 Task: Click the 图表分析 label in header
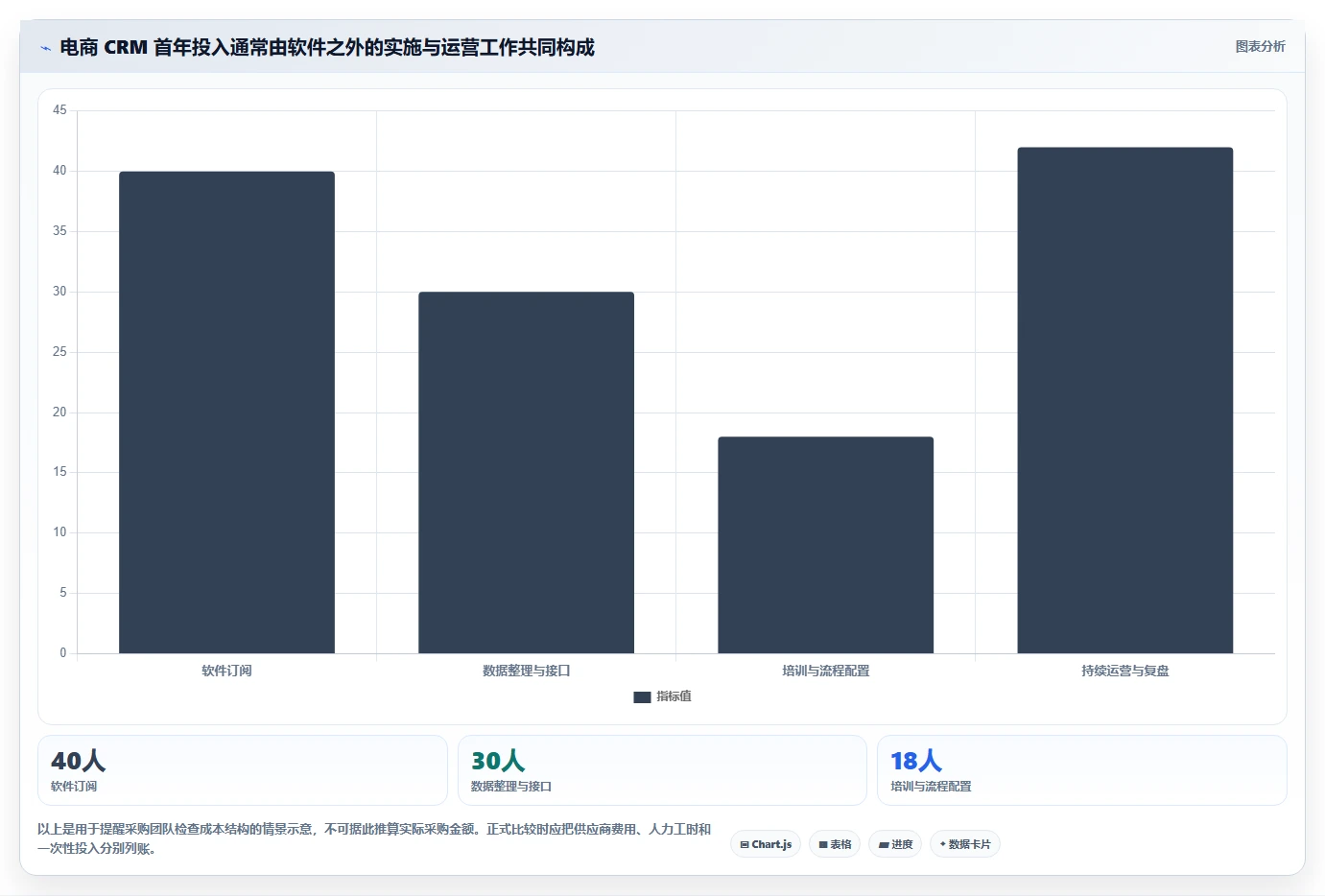point(1260,46)
